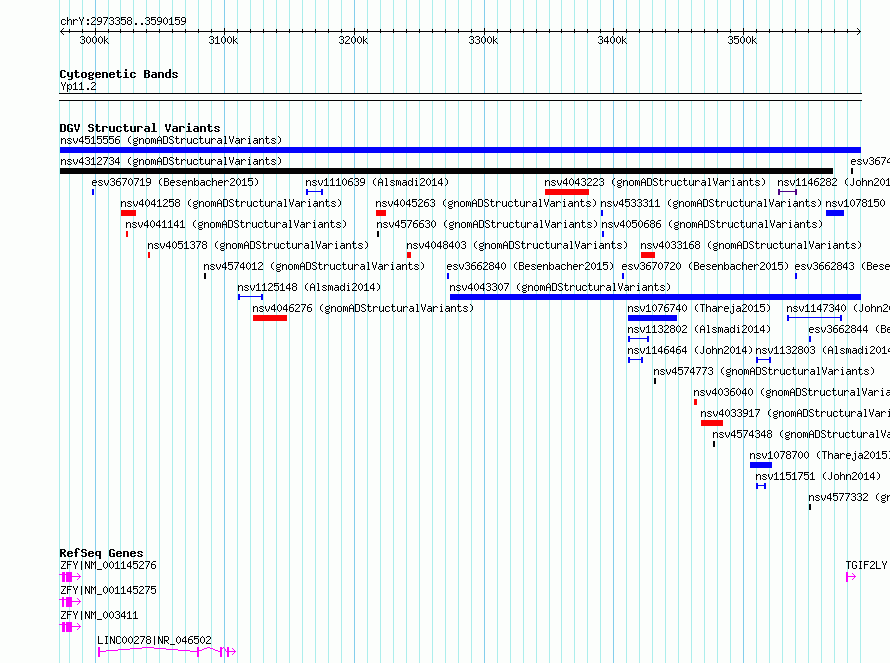
Task: Open the nsv4043223 red variant feature
Action: 566,192
